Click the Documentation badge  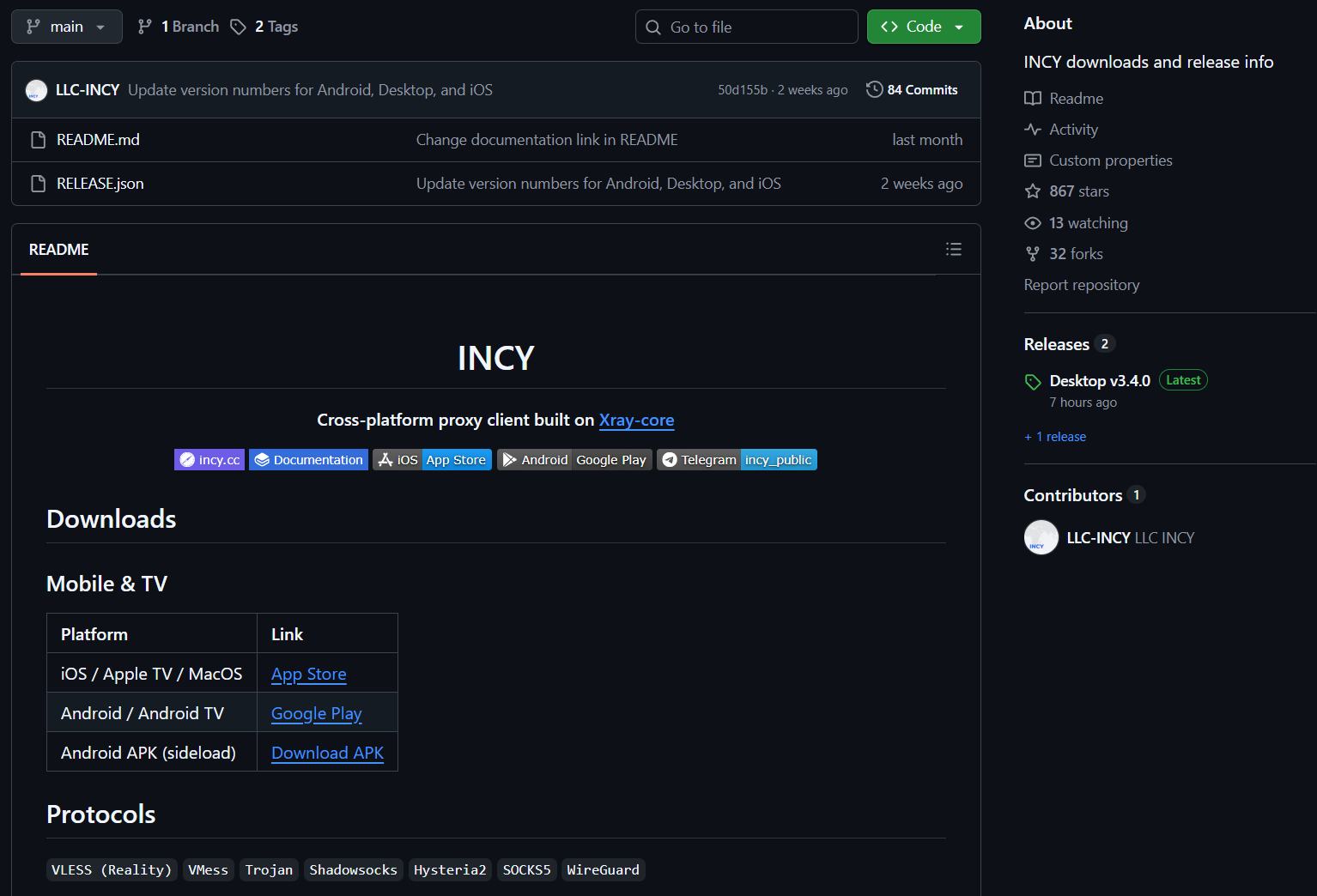308,460
